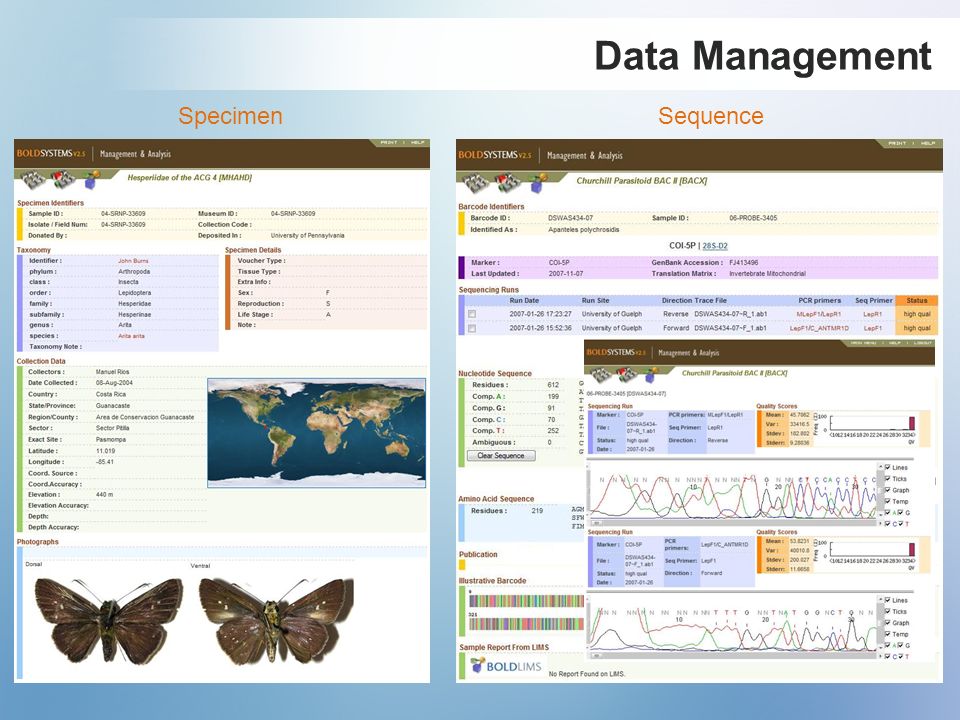Viewport: 960px width, 720px height.
Task: Click the blue cube icon in the trace viewer popup
Action: [x=653, y=374]
